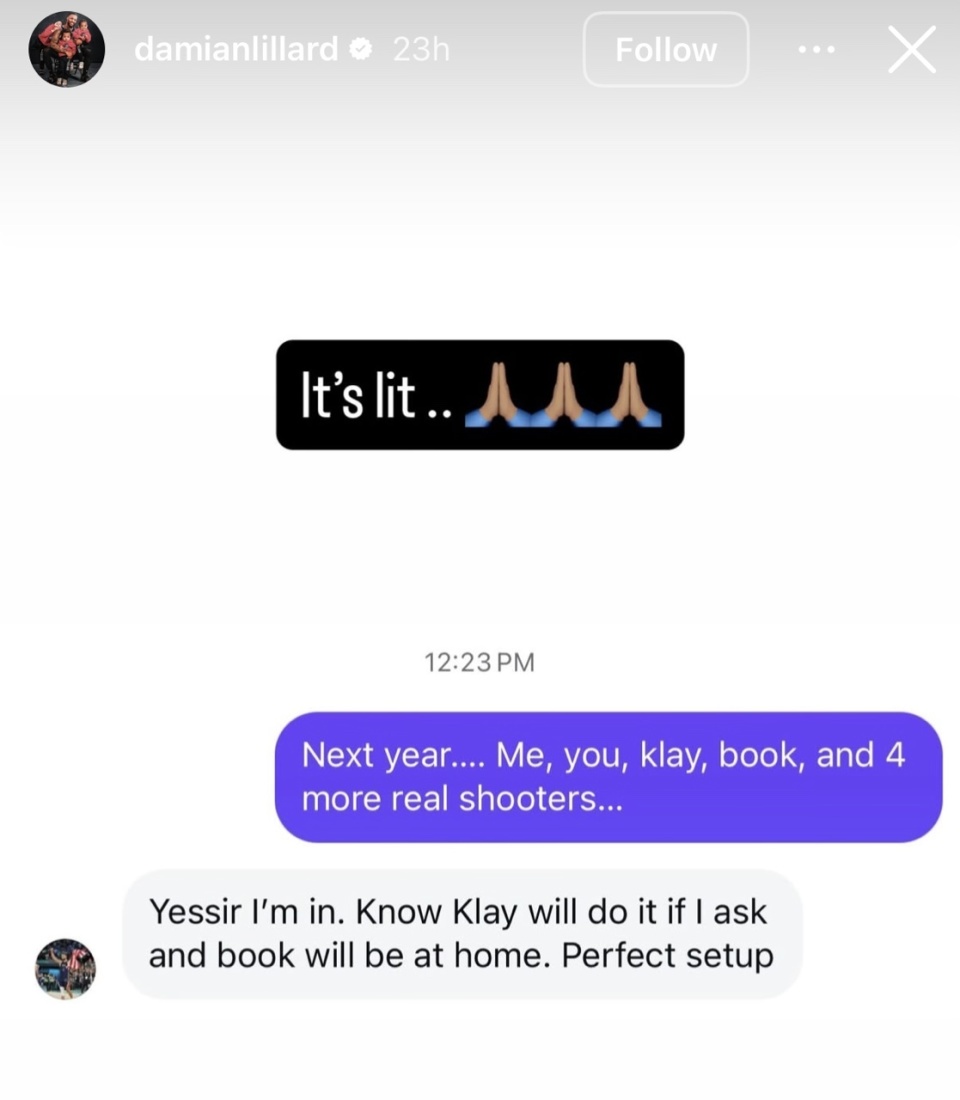This screenshot has width=960, height=1100.
Task: Click "Perfect setup" in the reply
Action: point(667,955)
